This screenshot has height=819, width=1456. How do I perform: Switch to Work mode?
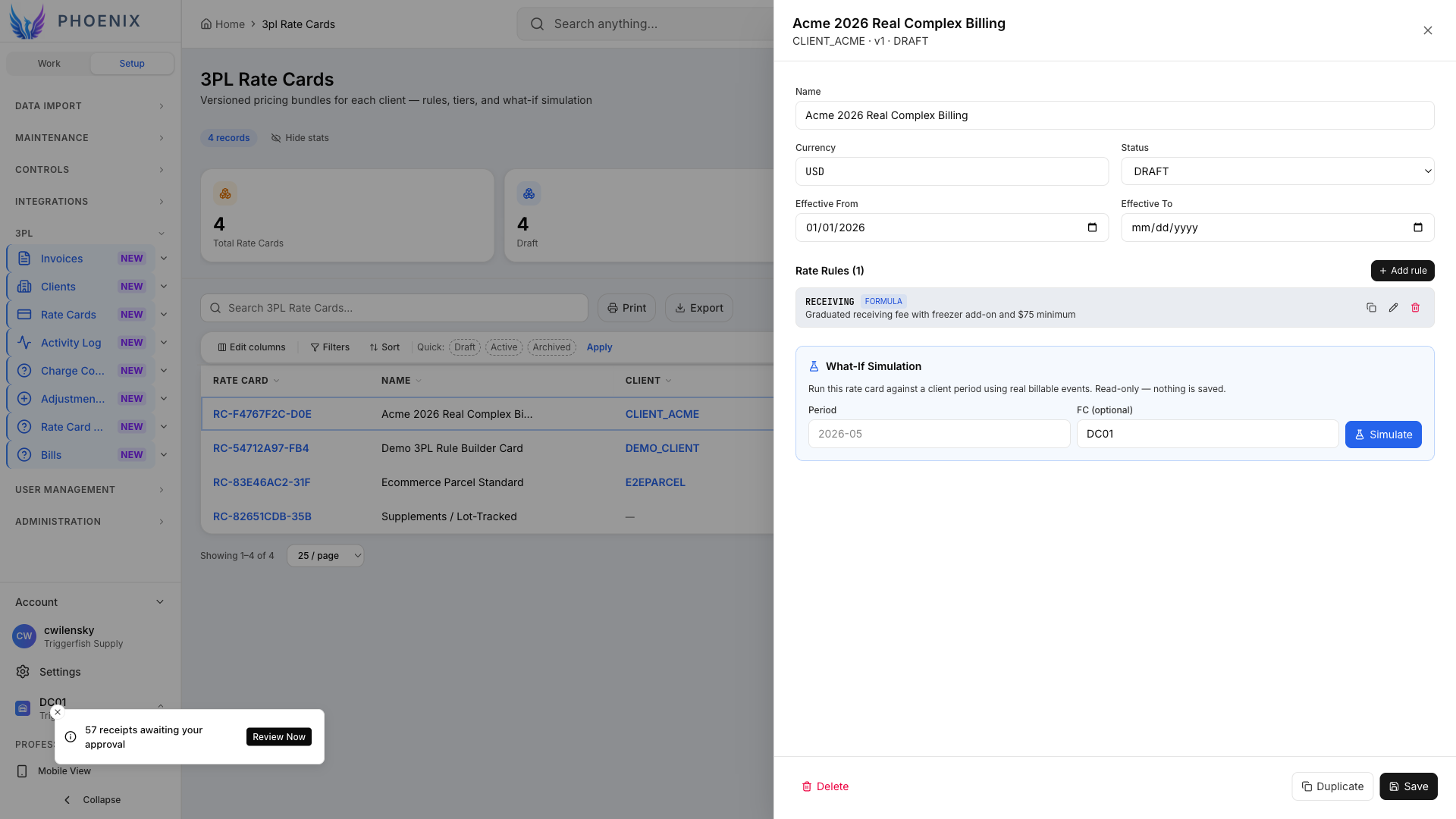pyautogui.click(x=49, y=64)
